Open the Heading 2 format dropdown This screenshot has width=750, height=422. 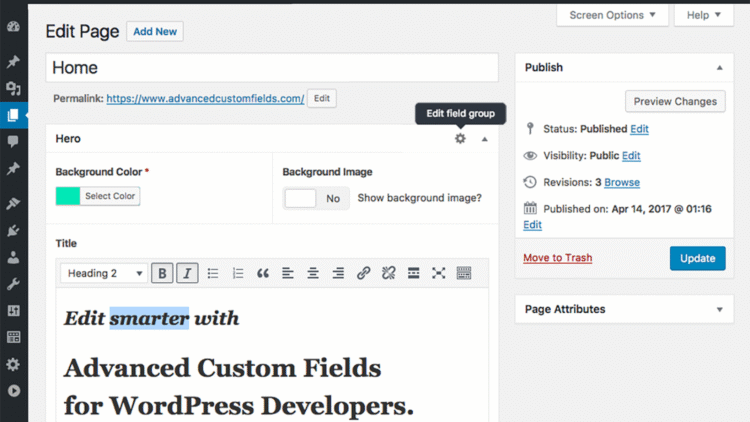pos(104,273)
